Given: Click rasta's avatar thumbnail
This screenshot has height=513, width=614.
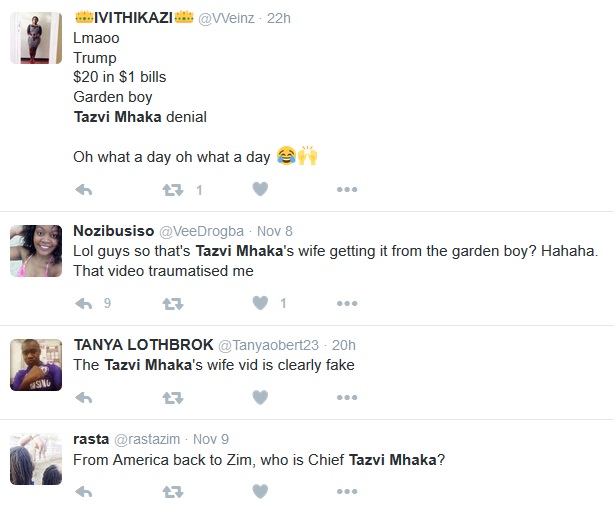Looking at the screenshot, I should coord(36,459).
